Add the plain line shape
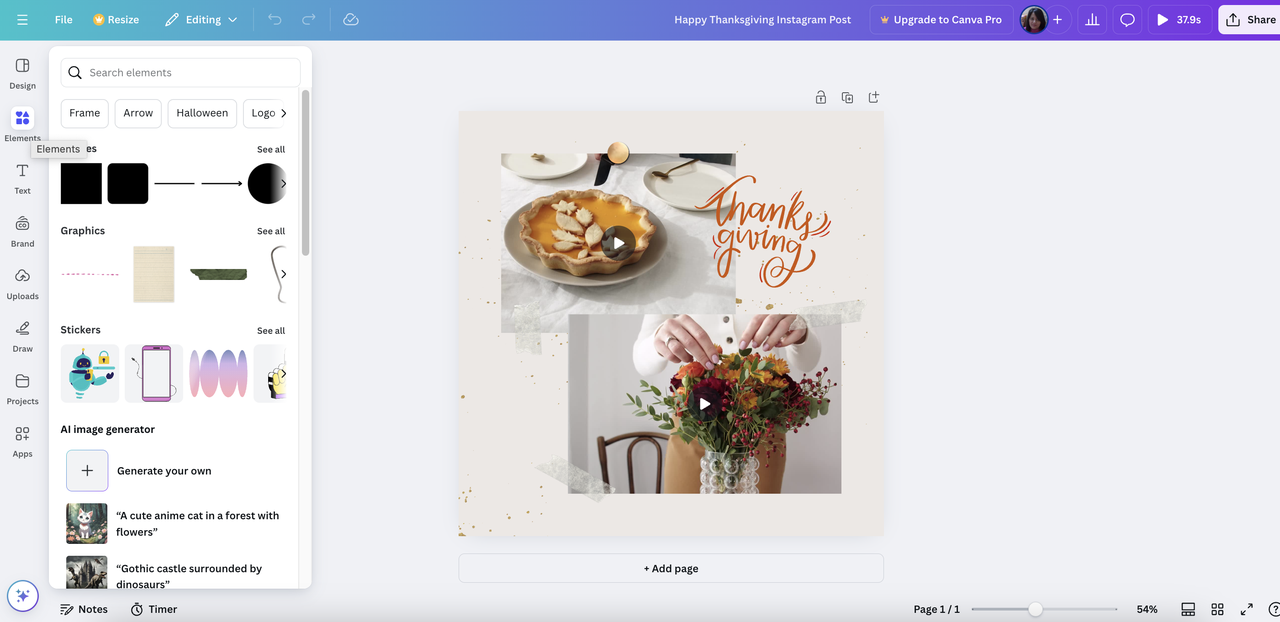 (175, 184)
